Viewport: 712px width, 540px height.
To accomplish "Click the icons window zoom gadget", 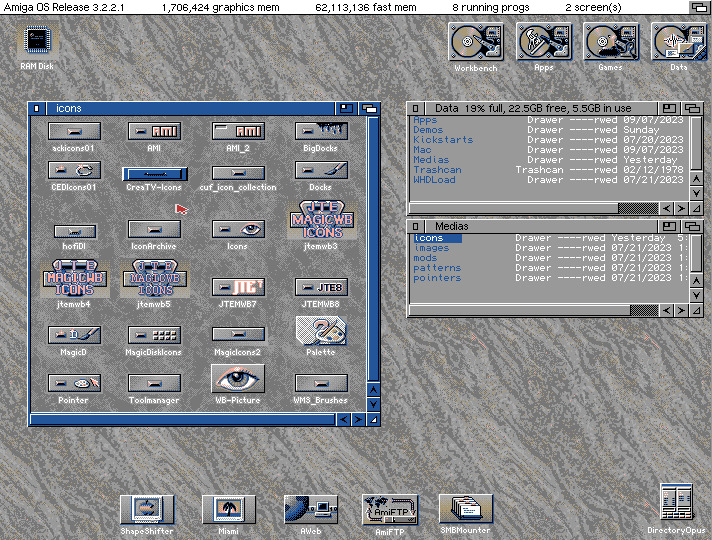I will tap(346, 109).
